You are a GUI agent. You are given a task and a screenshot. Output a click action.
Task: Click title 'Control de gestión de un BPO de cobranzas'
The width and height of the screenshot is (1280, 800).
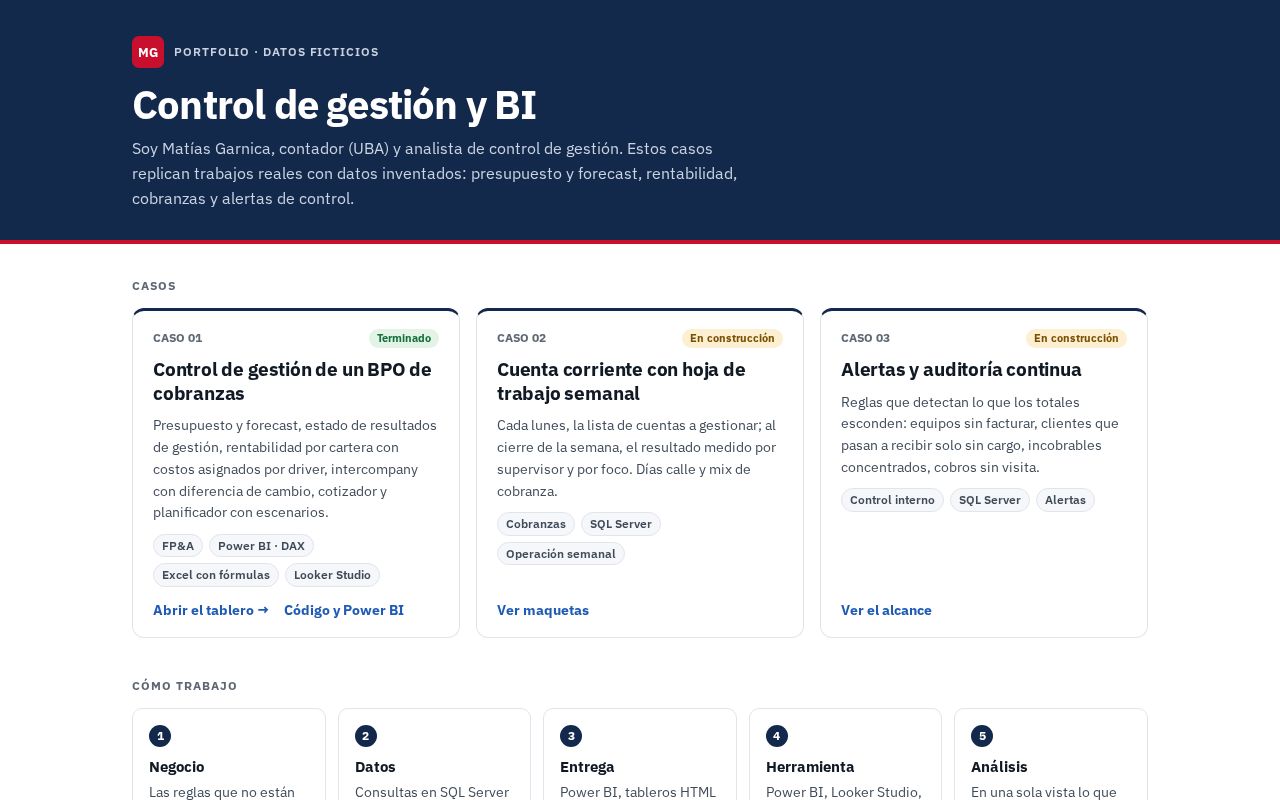point(292,381)
